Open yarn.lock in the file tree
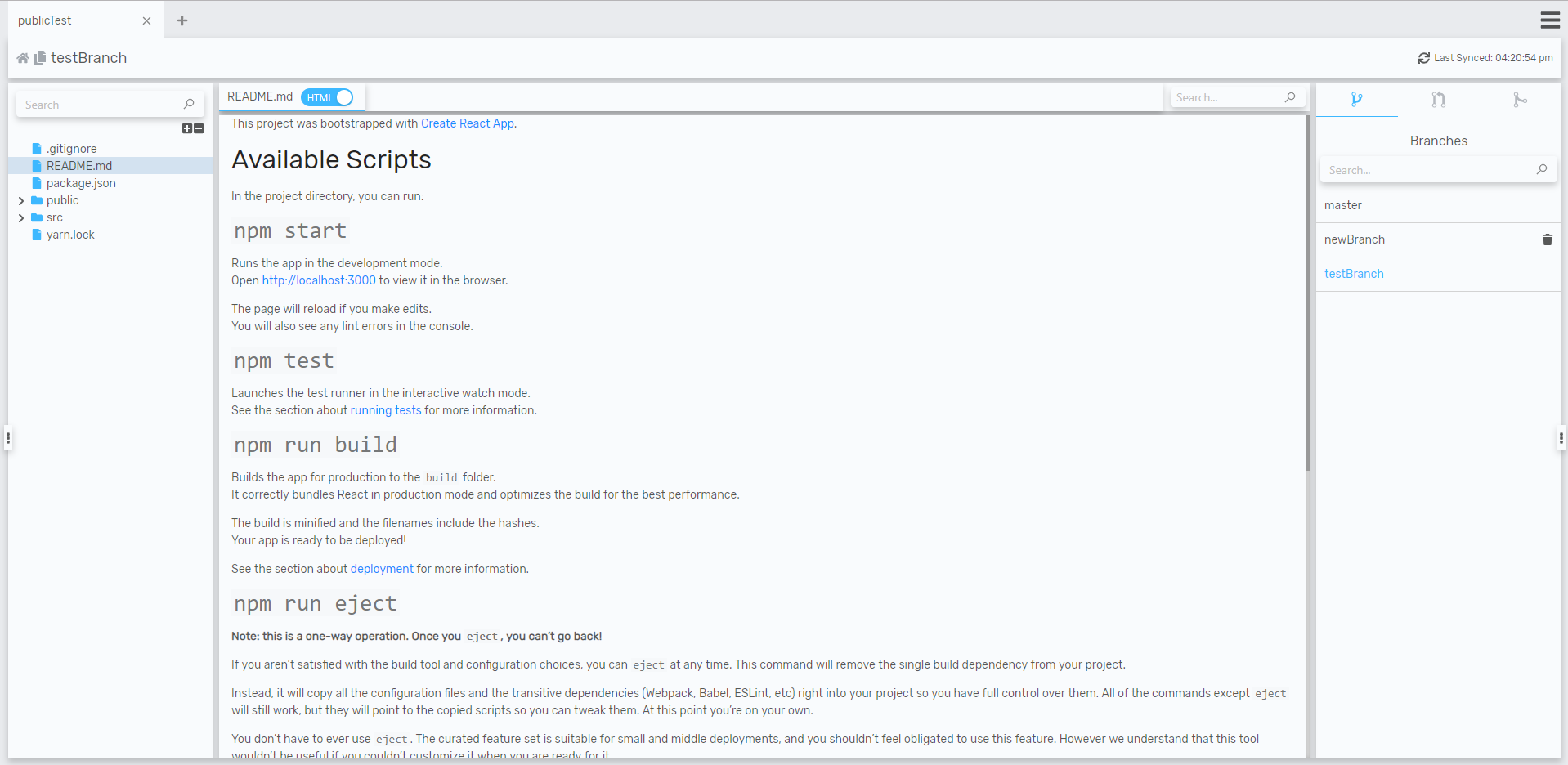The image size is (1568, 765). tap(70, 235)
